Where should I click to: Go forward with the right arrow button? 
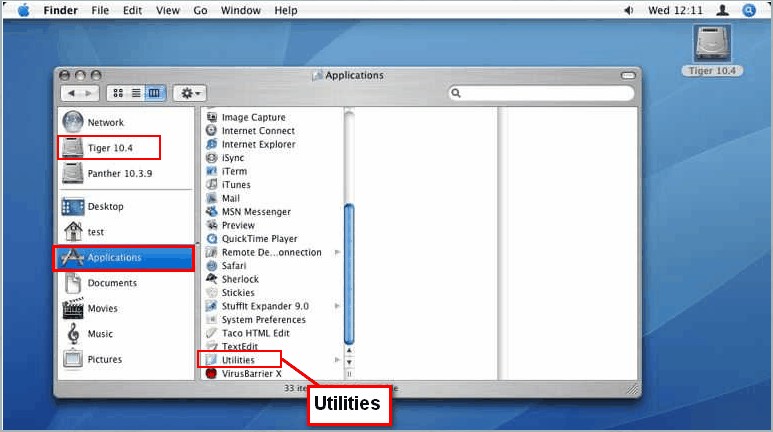pyautogui.click(x=89, y=93)
